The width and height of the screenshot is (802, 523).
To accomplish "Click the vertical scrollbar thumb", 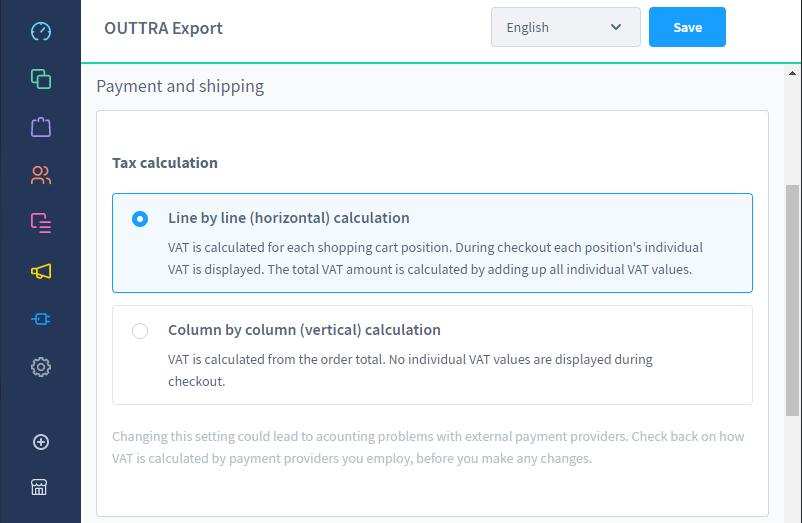I will coord(792,301).
